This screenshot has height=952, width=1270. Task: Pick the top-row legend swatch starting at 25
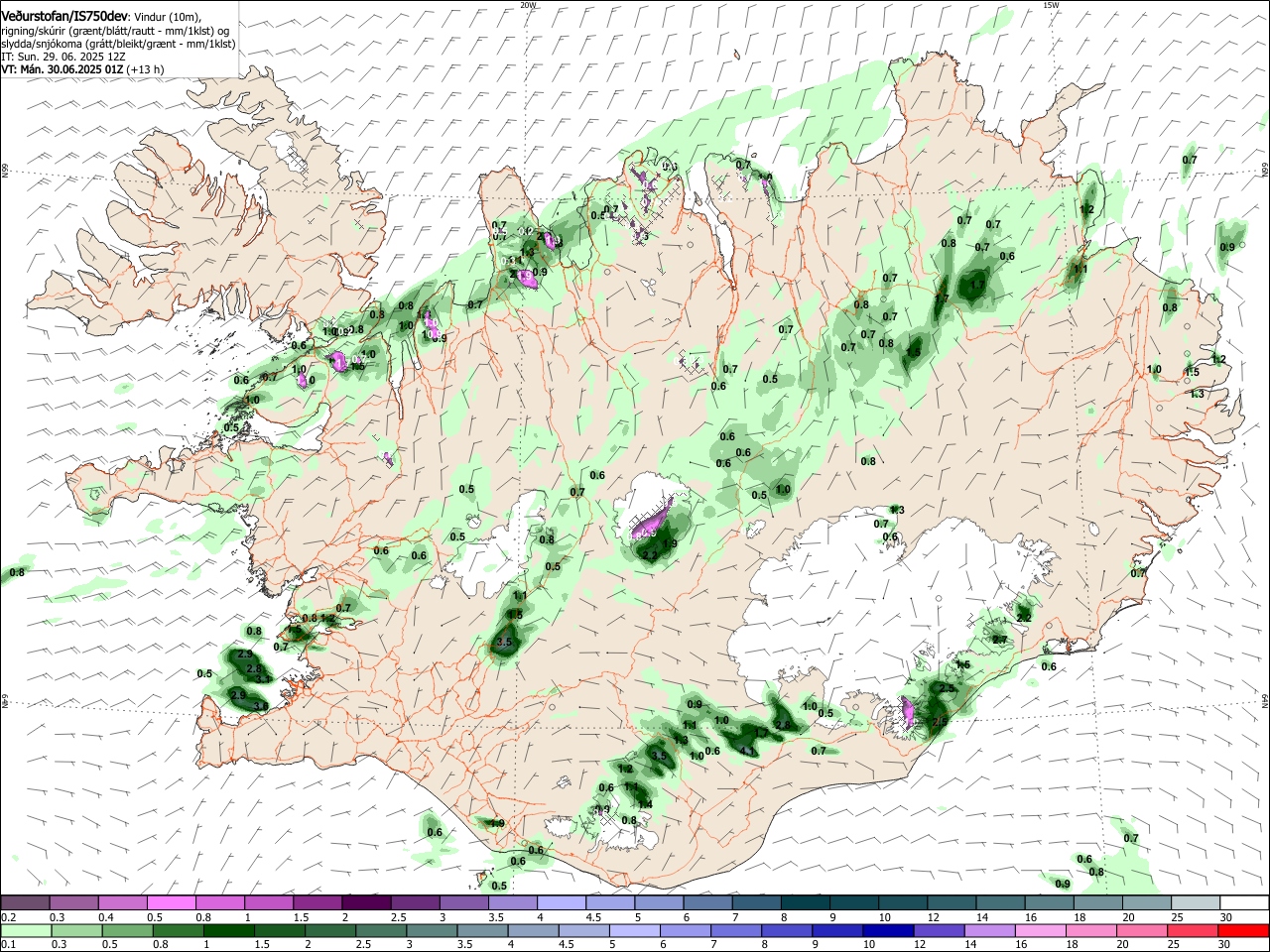pyautogui.click(x=1196, y=902)
